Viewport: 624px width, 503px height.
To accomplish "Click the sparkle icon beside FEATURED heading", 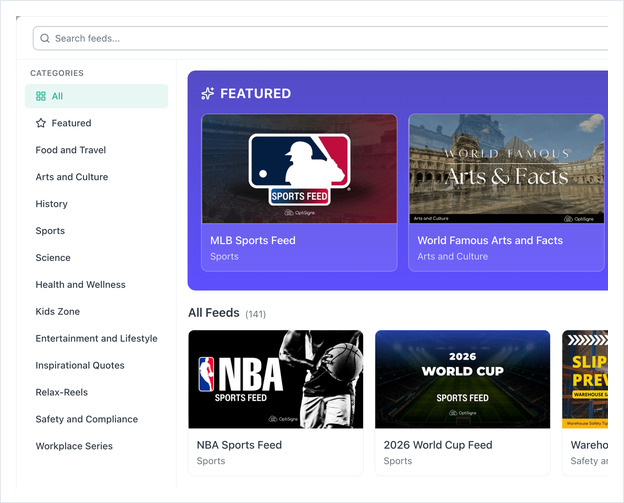I will point(207,94).
